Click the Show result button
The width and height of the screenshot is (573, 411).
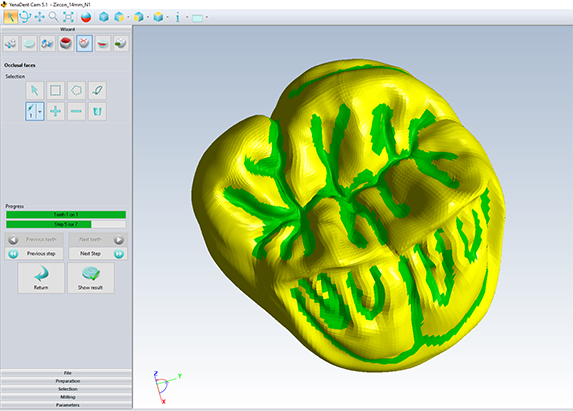pos(91,278)
